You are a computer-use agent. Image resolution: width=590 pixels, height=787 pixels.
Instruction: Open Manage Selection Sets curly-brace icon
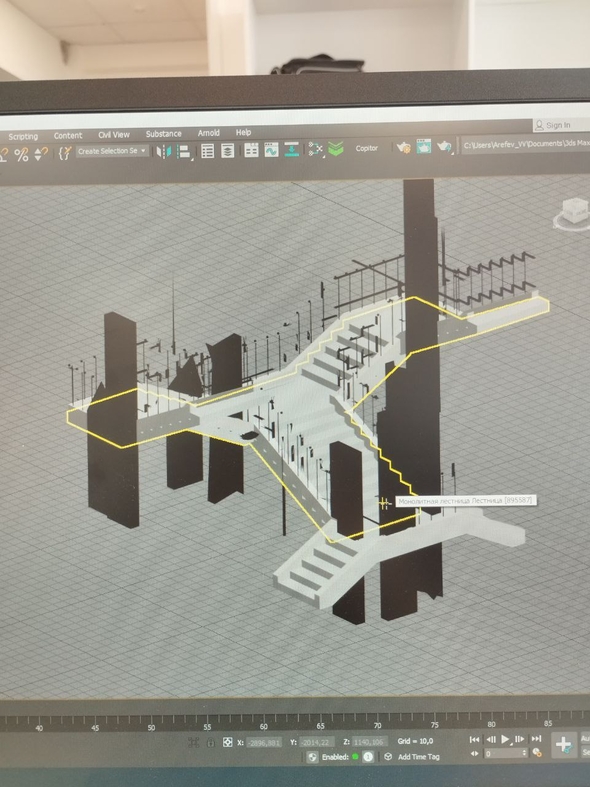coord(65,153)
